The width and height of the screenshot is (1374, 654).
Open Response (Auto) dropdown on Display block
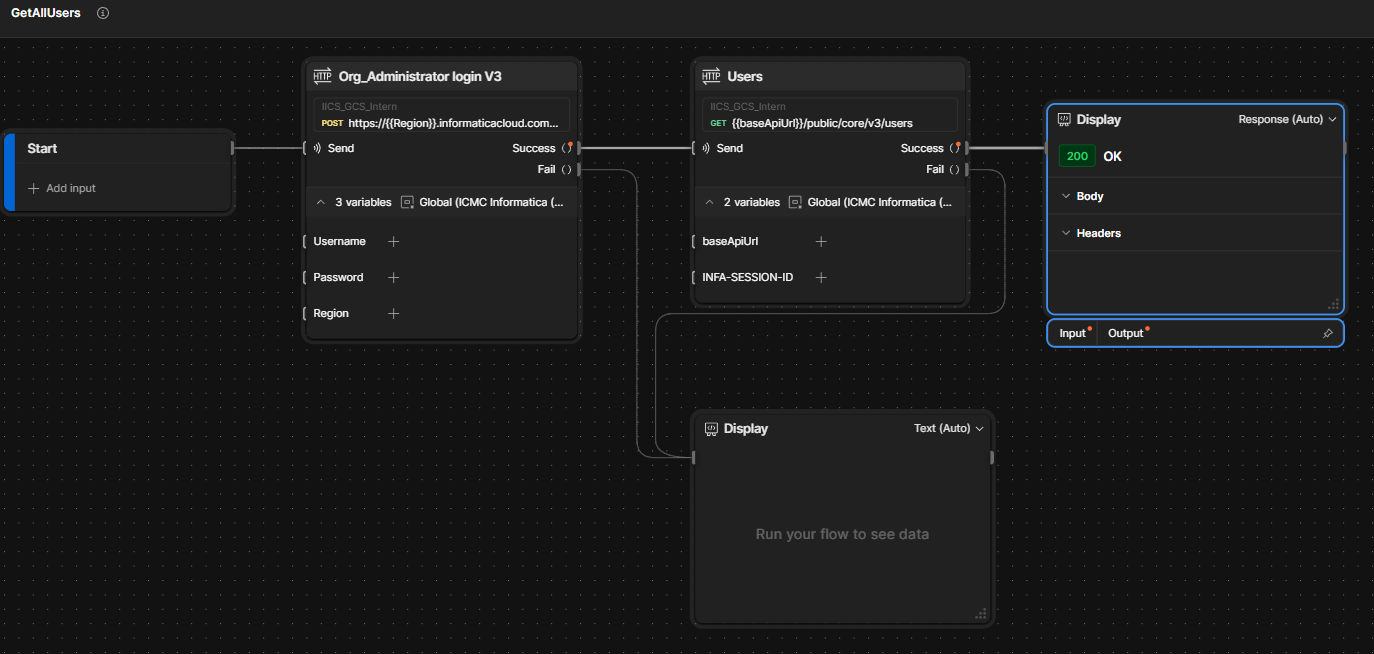point(1287,119)
